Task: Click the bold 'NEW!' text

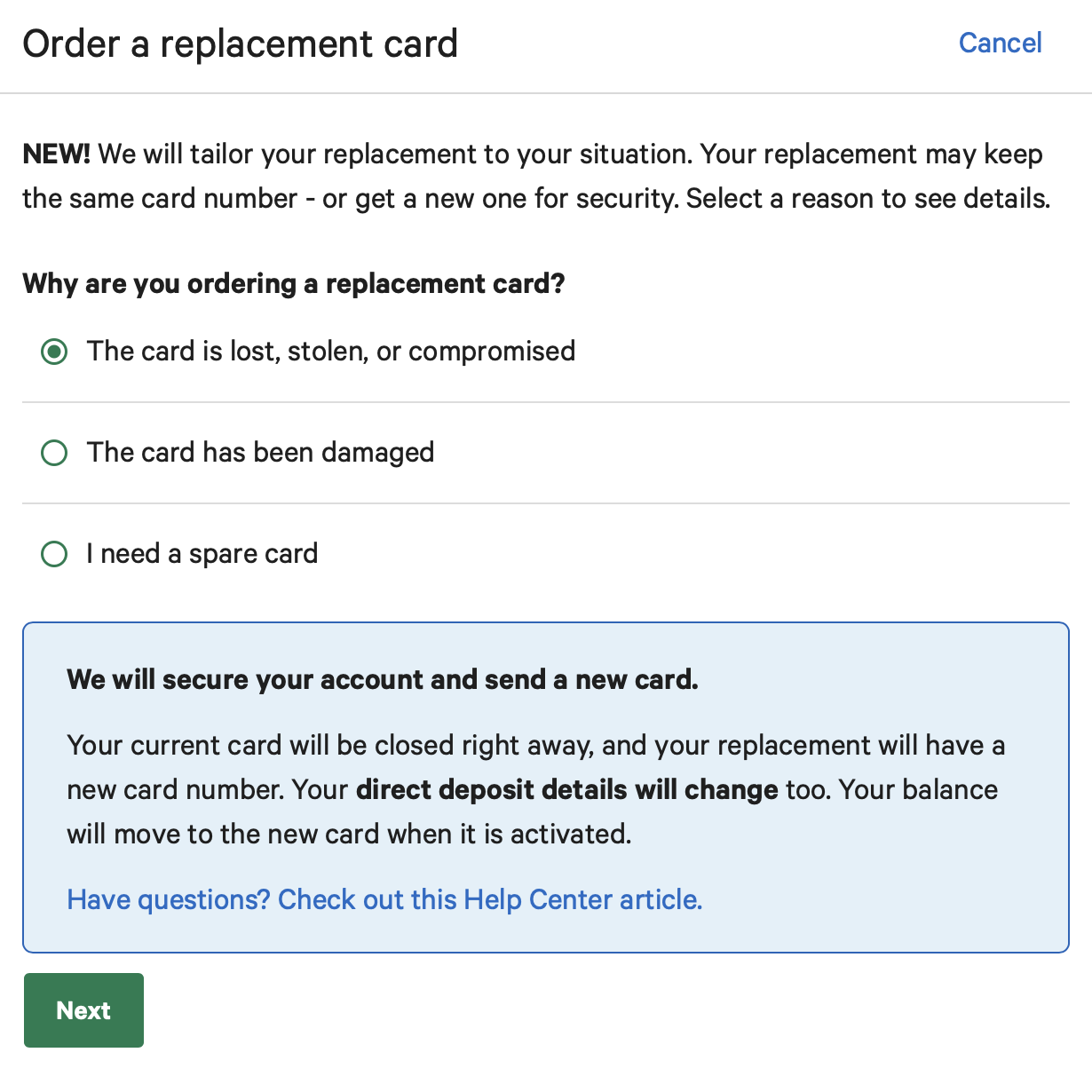Action: (x=56, y=154)
